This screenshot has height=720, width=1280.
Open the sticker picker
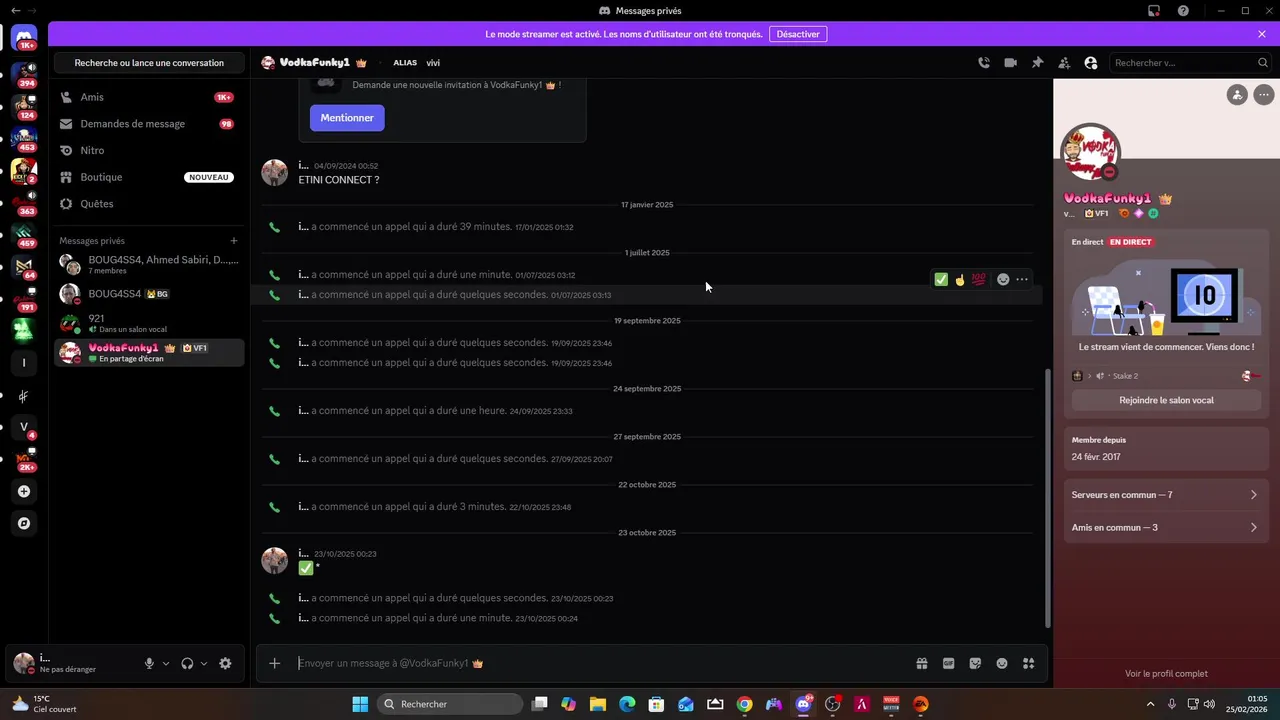tap(975, 663)
